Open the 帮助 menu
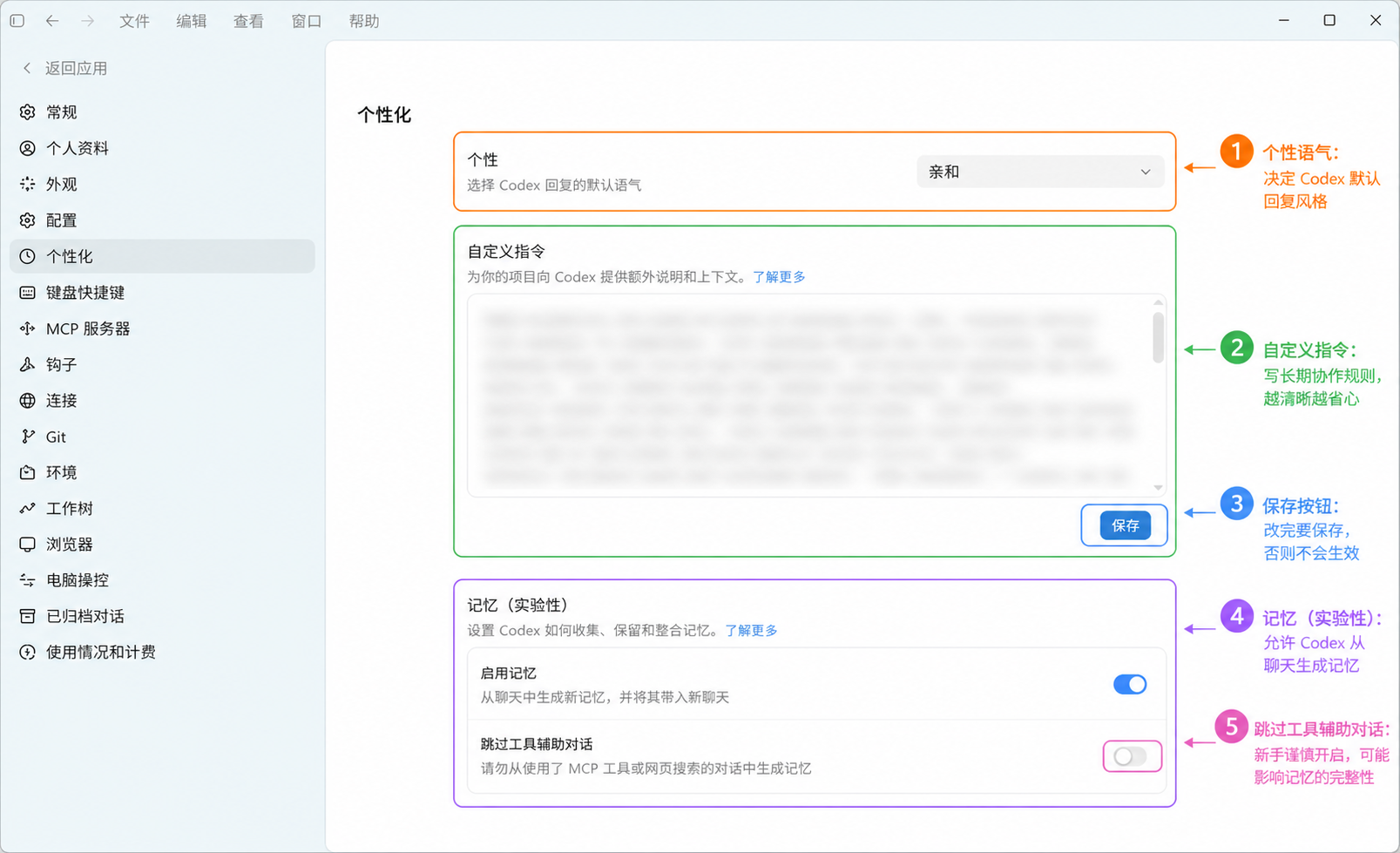The height and width of the screenshot is (853, 1400). click(x=364, y=21)
